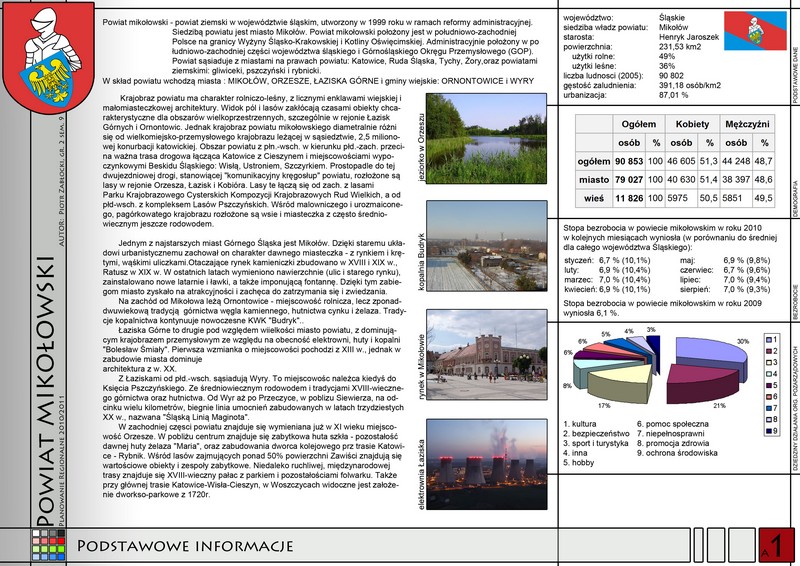The height and width of the screenshot is (566, 800).
Task: Click the '9. ochrona środowiska' legend entry
Action: (x=677, y=453)
